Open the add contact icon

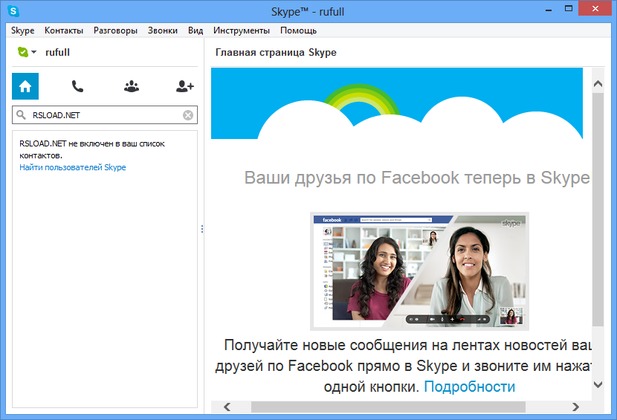(x=185, y=86)
